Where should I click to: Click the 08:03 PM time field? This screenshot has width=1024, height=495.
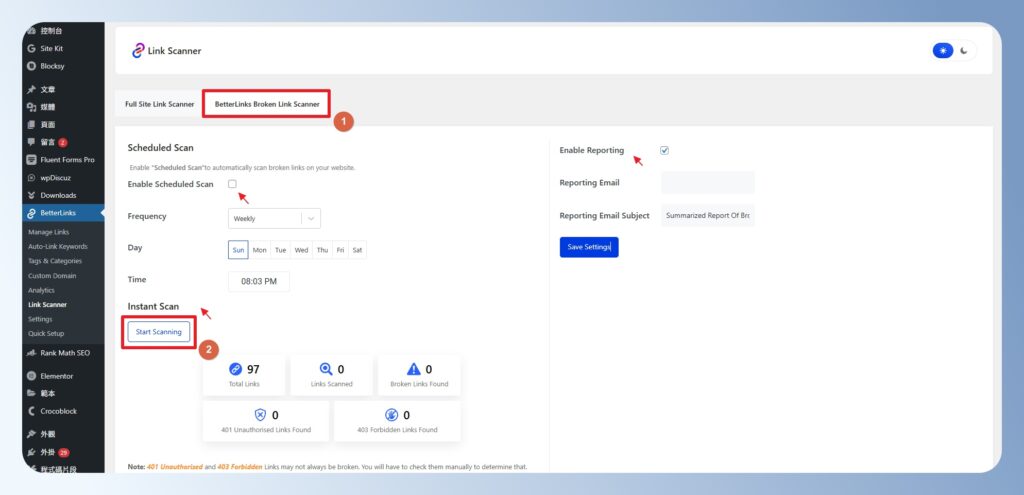click(259, 281)
